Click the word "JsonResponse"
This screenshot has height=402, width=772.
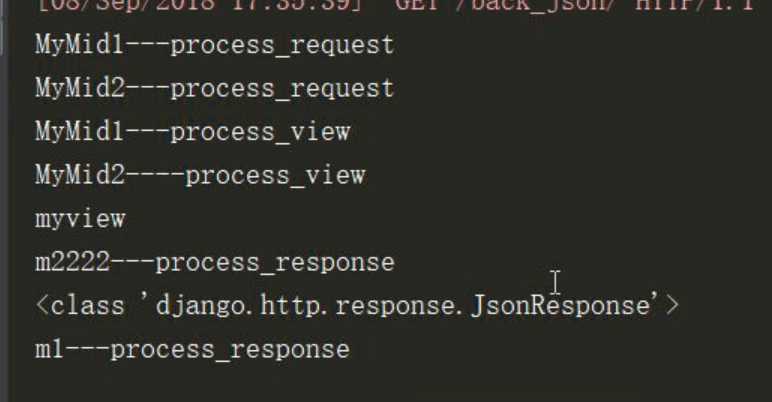tap(560, 306)
